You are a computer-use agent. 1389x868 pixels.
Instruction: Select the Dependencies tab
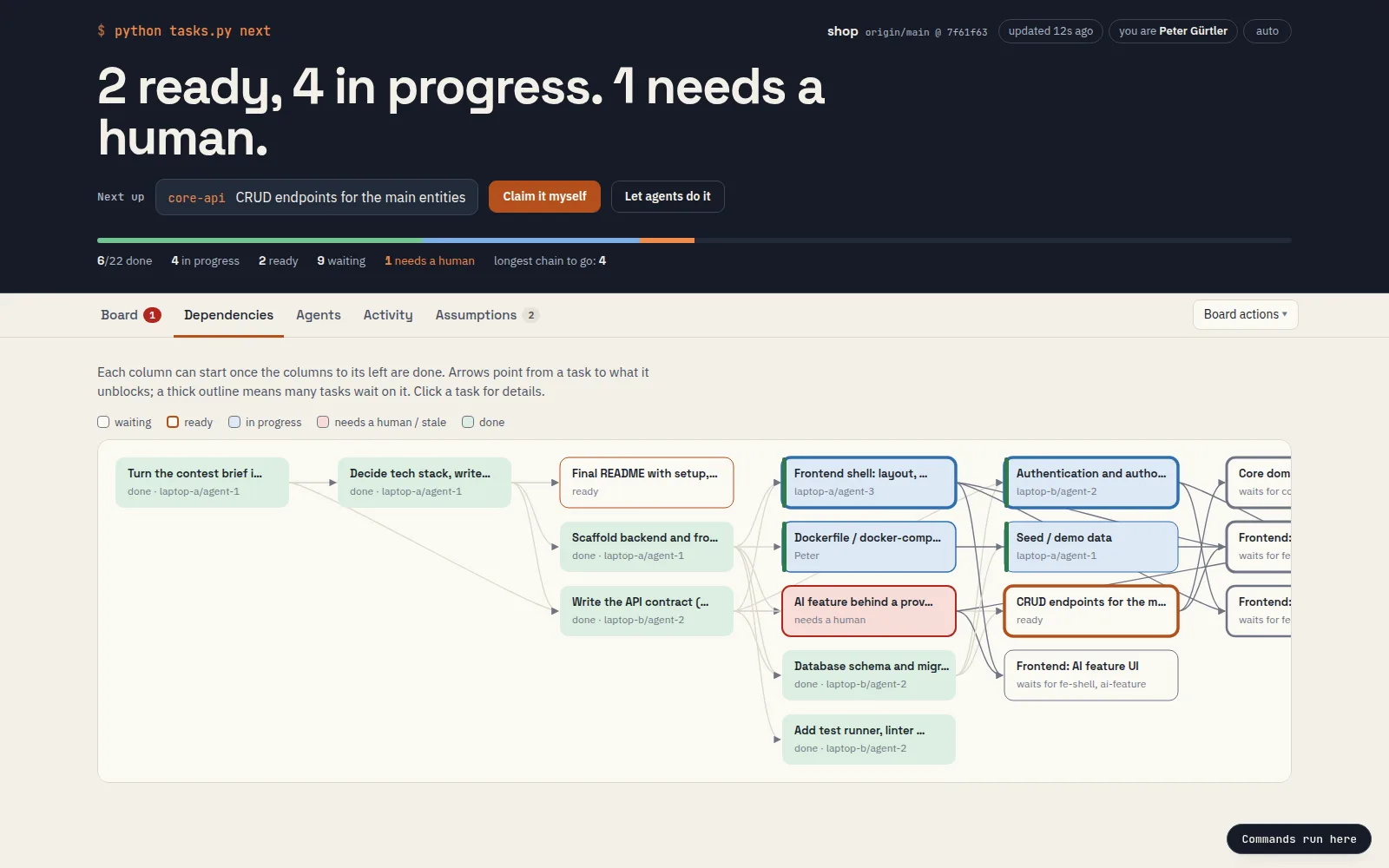(x=228, y=315)
